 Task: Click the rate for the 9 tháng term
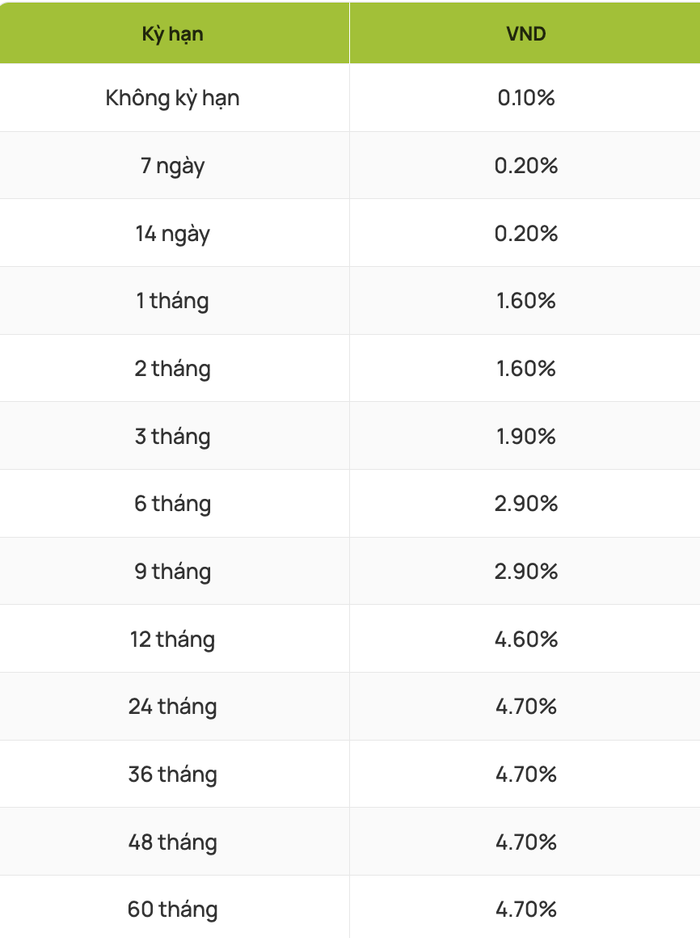coord(526,571)
